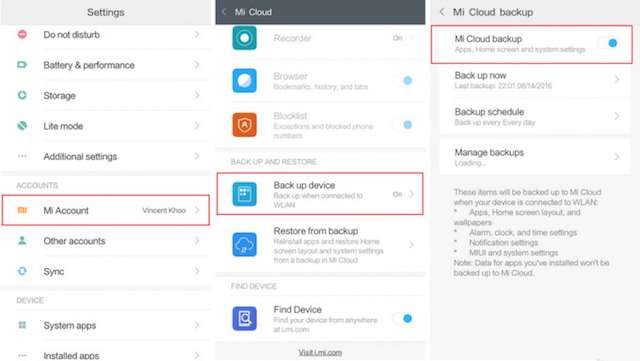The image size is (640, 361).
Task: Tap the Blocklist label
Action: tap(290, 116)
